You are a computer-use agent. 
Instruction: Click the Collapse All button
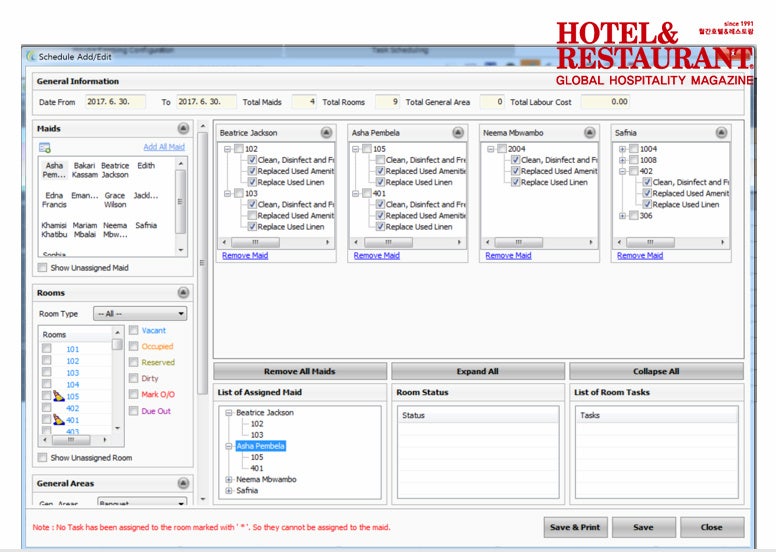[656, 371]
